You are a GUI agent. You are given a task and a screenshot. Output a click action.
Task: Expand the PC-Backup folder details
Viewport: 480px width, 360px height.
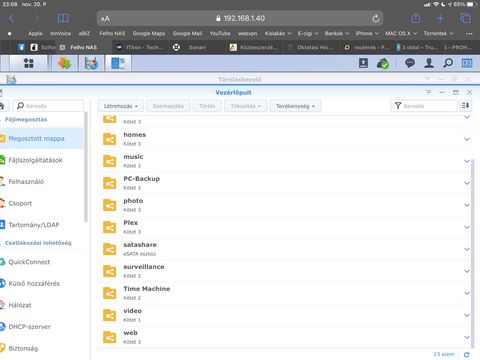tap(467, 183)
